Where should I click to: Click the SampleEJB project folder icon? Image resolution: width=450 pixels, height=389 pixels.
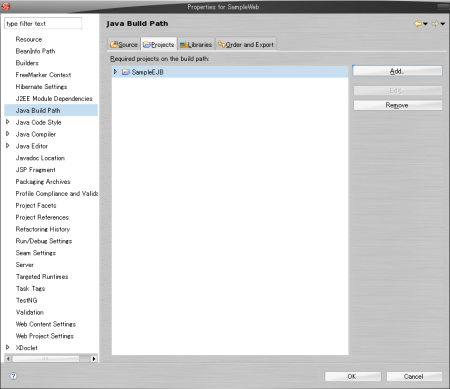pyautogui.click(x=126, y=72)
